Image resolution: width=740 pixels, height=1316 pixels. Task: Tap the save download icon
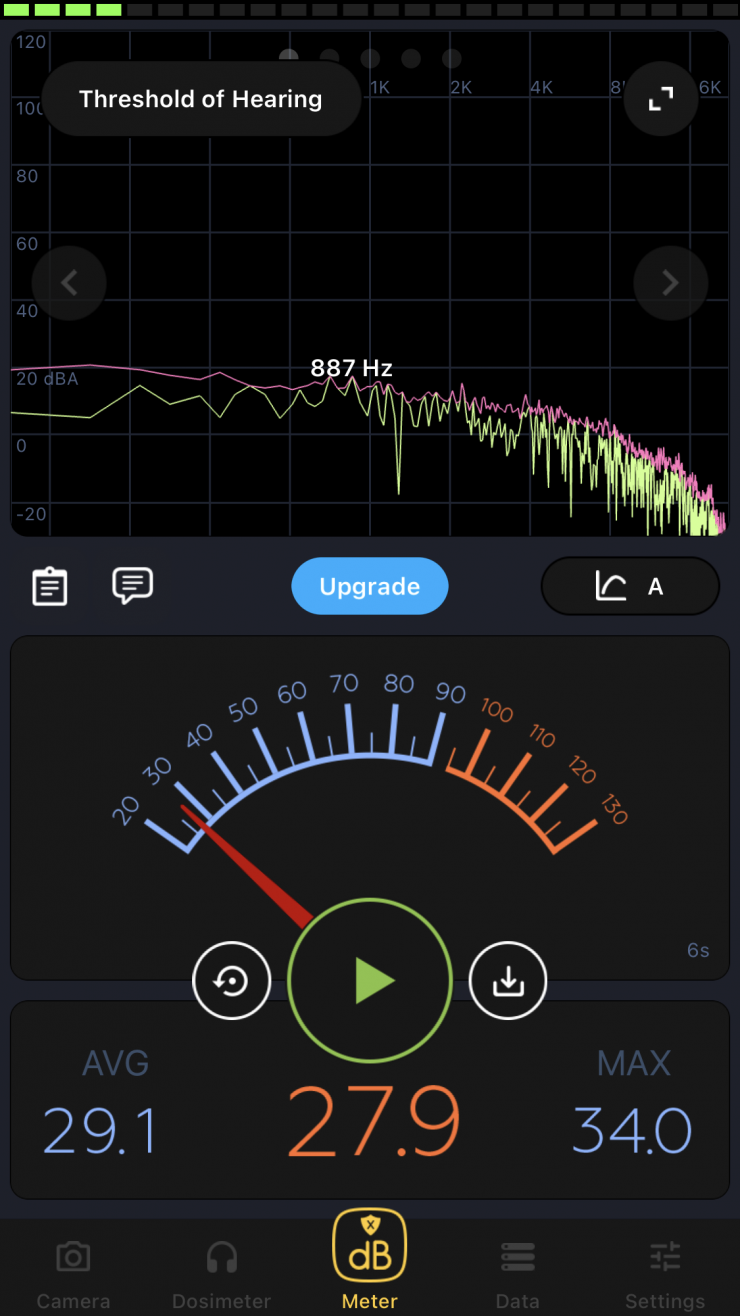point(508,981)
